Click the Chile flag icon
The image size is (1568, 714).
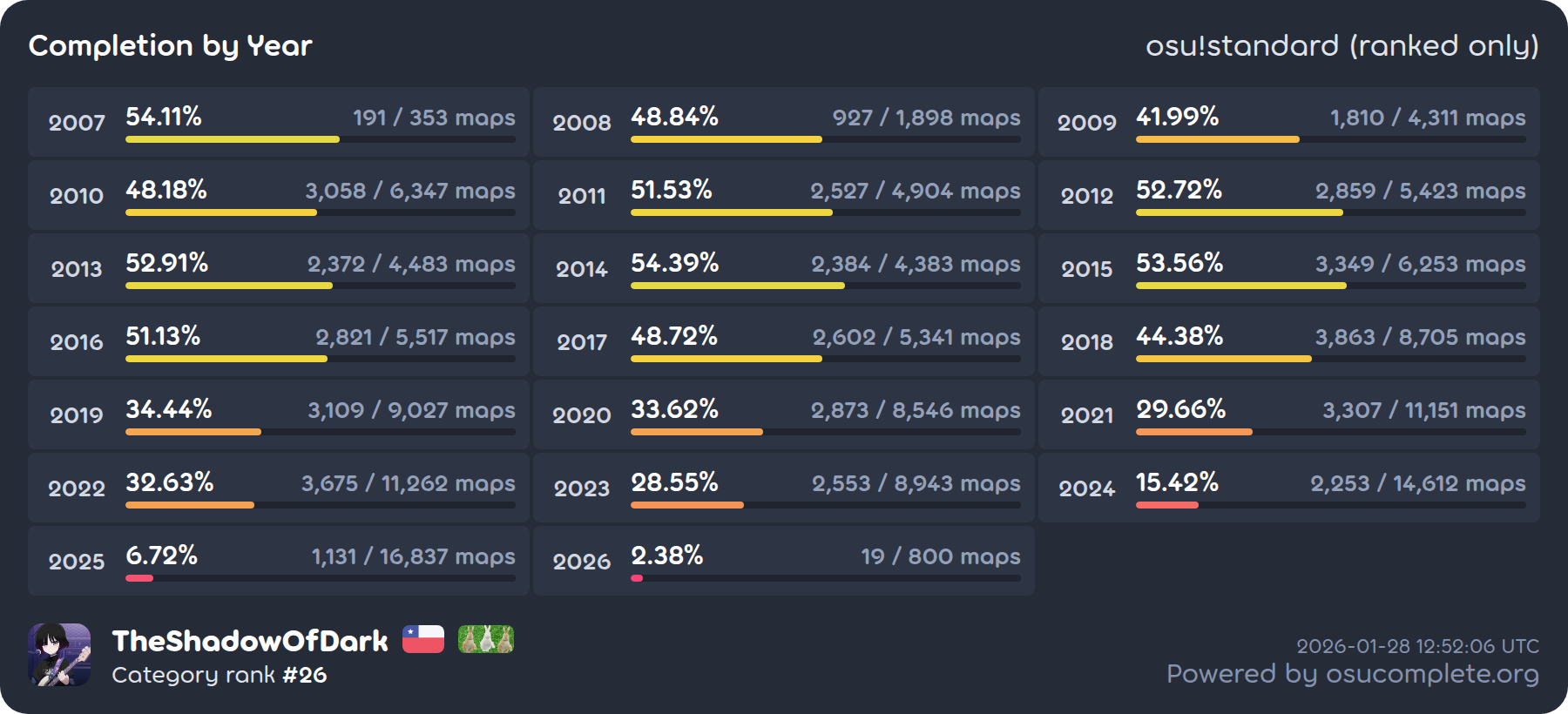coord(423,639)
